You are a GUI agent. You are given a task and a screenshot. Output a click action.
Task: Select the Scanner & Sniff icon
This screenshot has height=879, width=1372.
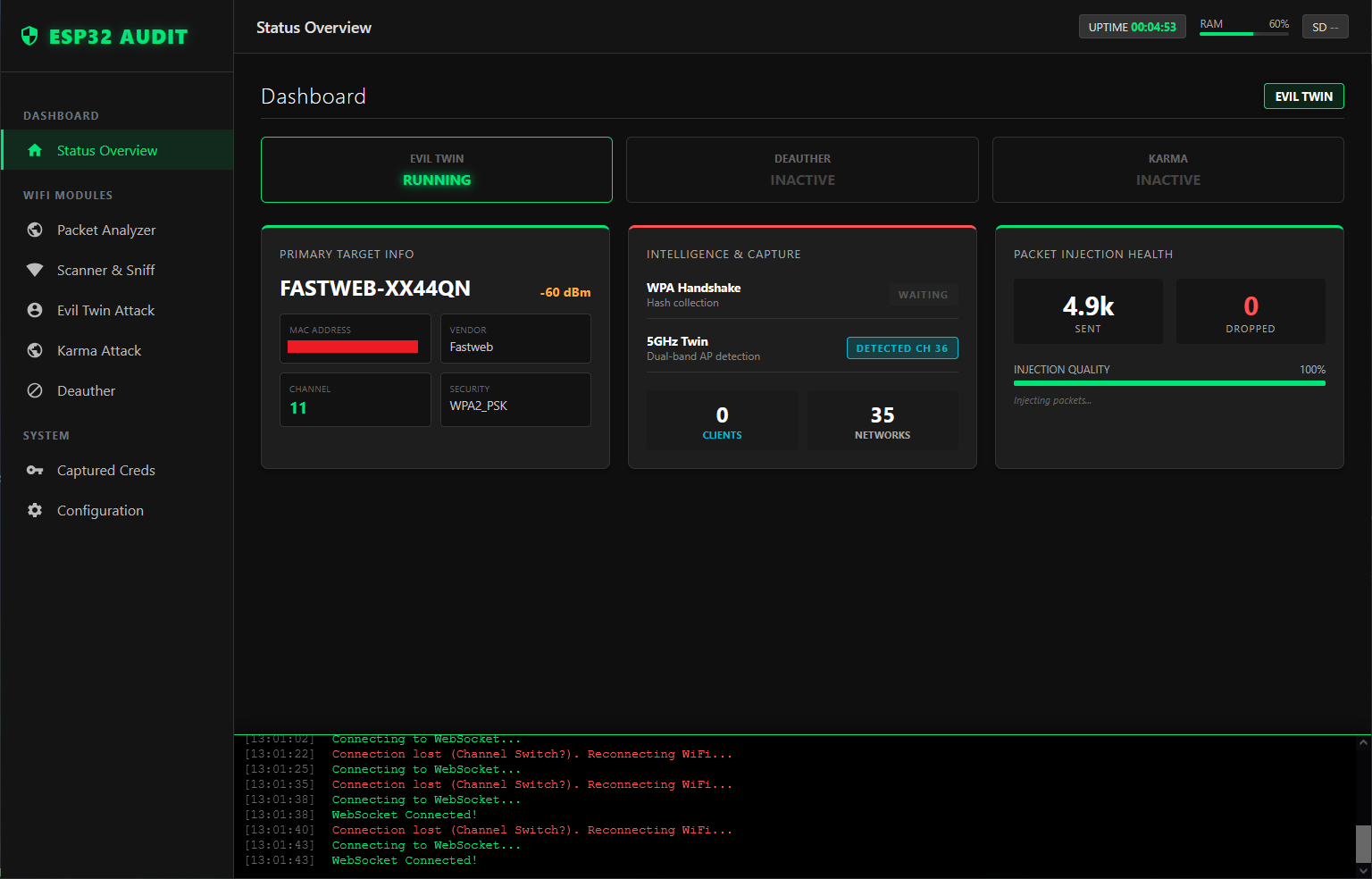pyautogui.click(x=34, y=270)
